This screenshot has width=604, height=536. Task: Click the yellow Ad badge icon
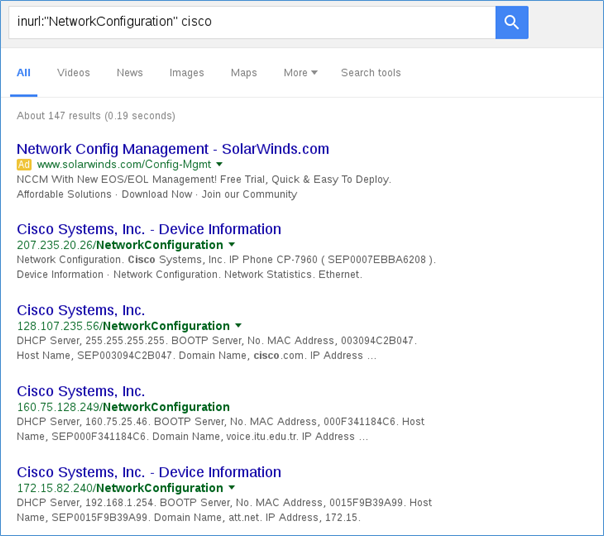click(x=24, y=164)
